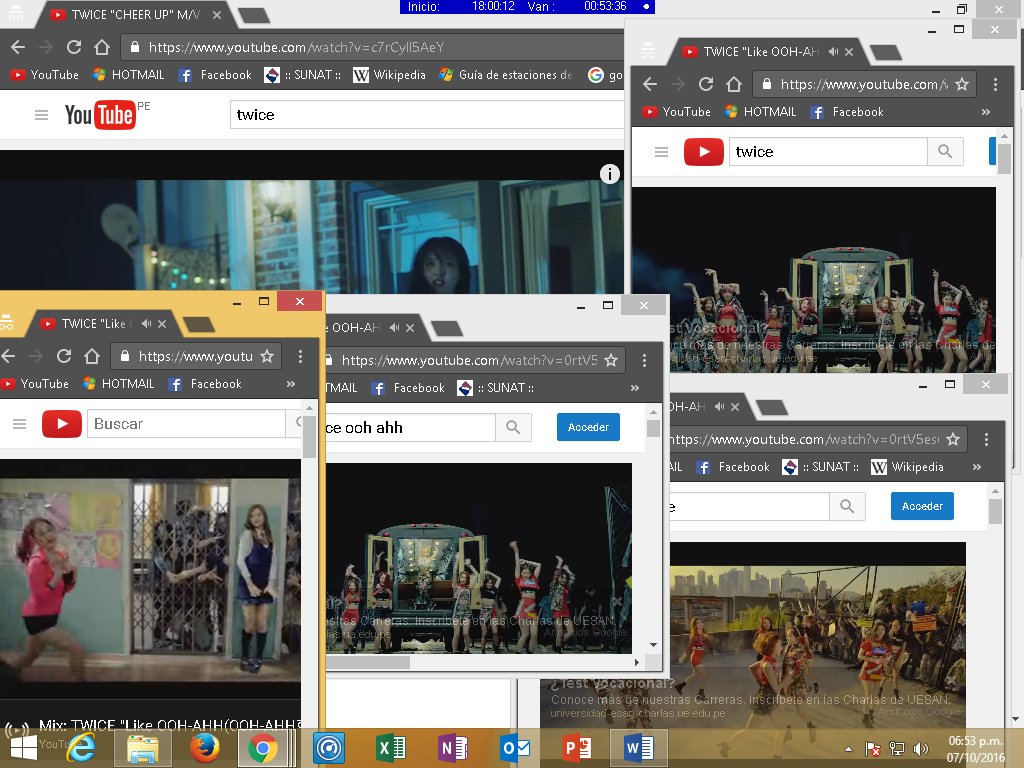Click the system tray volume speaker icon
This screenshot has width=1024, height=768.
tap(920, 749)
